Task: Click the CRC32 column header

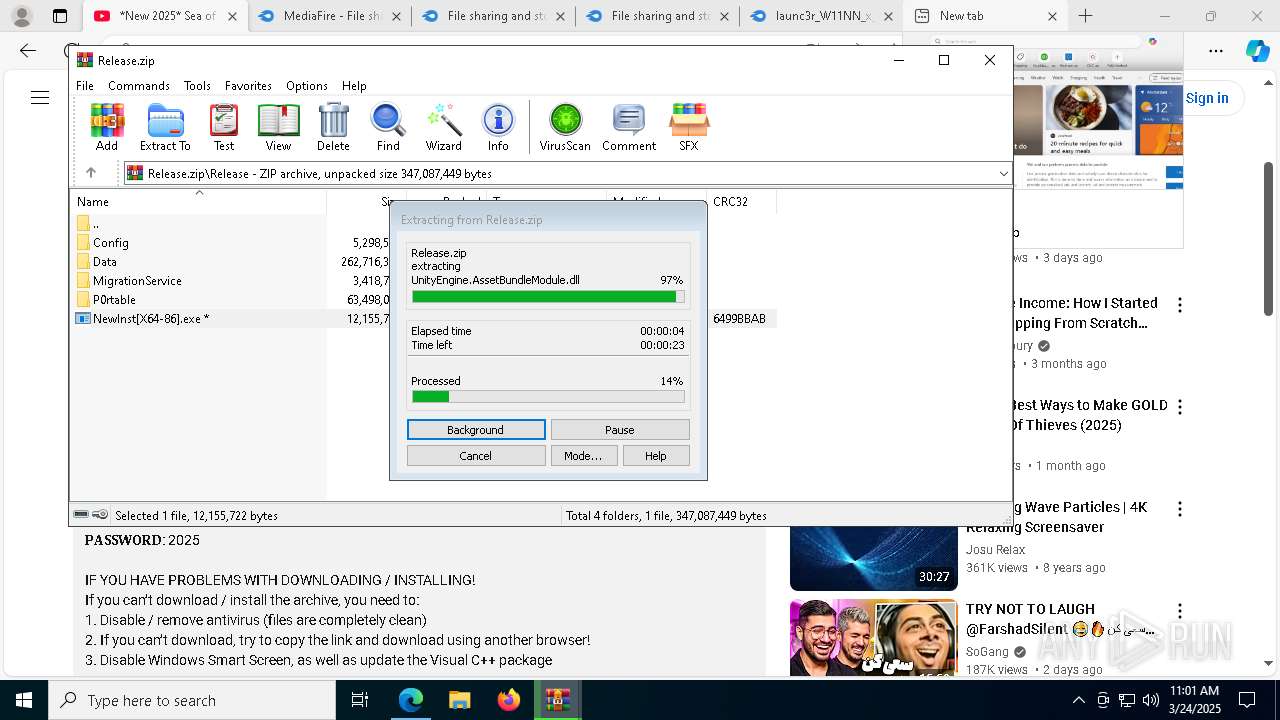Action: click(x=742, y=202)
